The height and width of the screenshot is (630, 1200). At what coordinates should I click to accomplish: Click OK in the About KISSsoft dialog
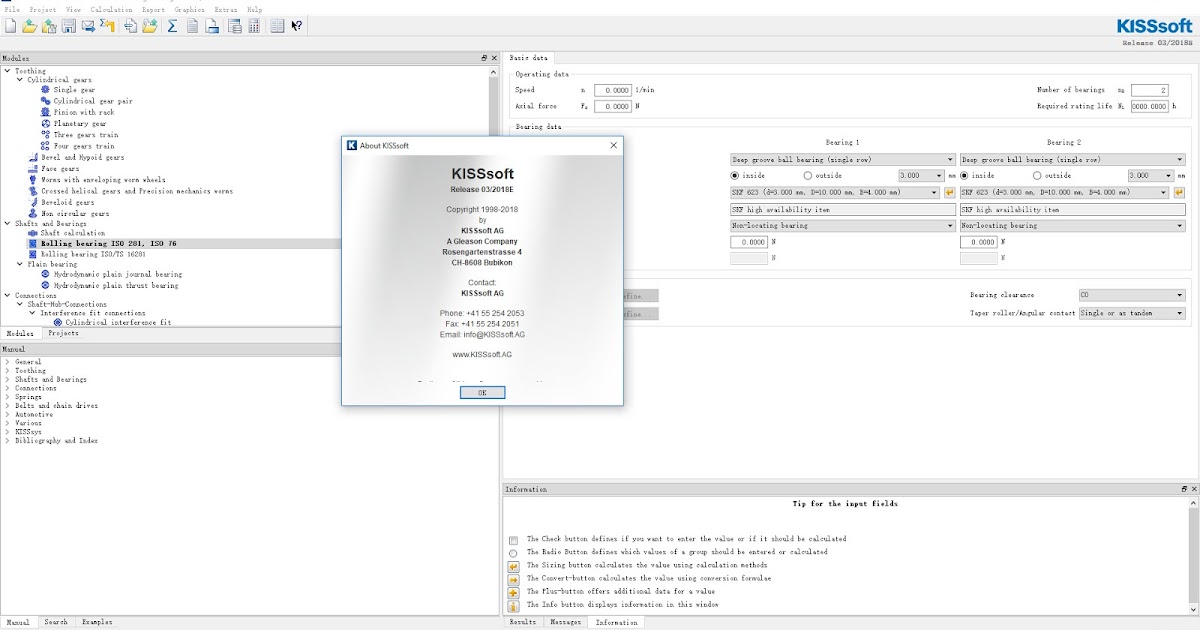click(483, 392)
